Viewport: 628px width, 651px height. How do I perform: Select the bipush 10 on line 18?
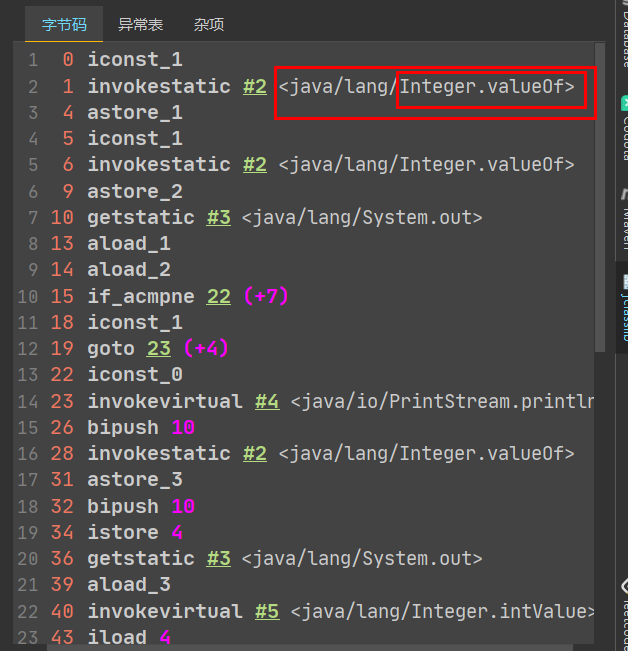[141, 507]
